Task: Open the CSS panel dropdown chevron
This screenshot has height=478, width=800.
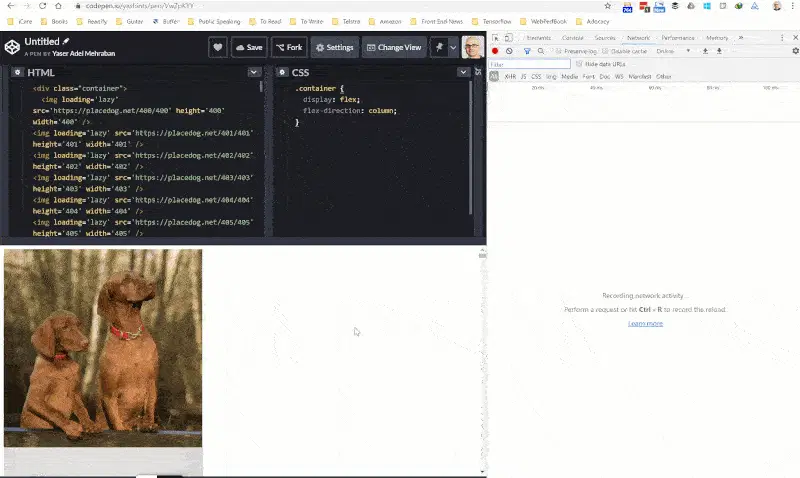Action: click(463, 72)
